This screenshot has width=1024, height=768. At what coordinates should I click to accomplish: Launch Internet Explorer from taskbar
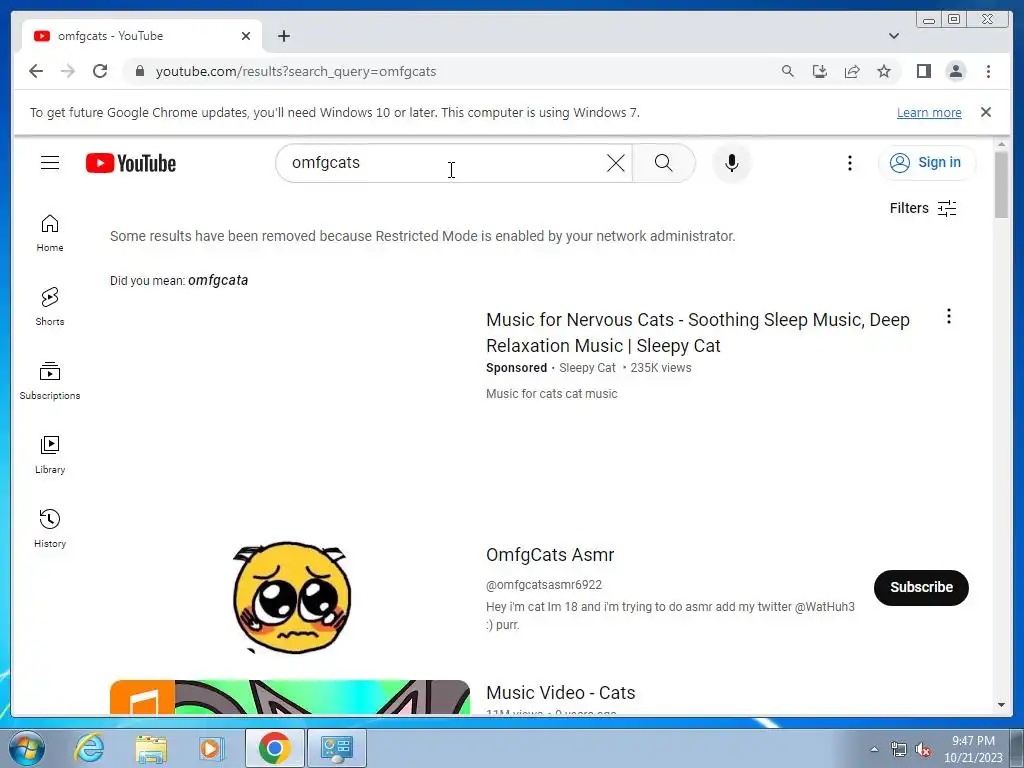89,748
